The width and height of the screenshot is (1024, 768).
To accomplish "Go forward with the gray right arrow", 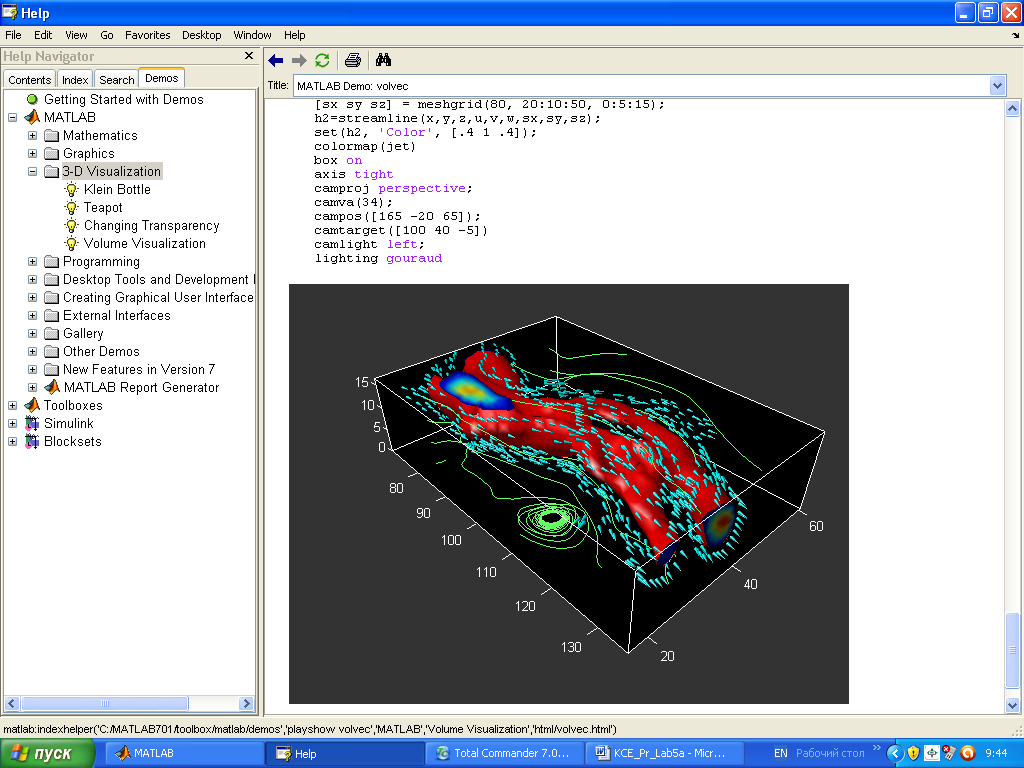I will (299, 61).
